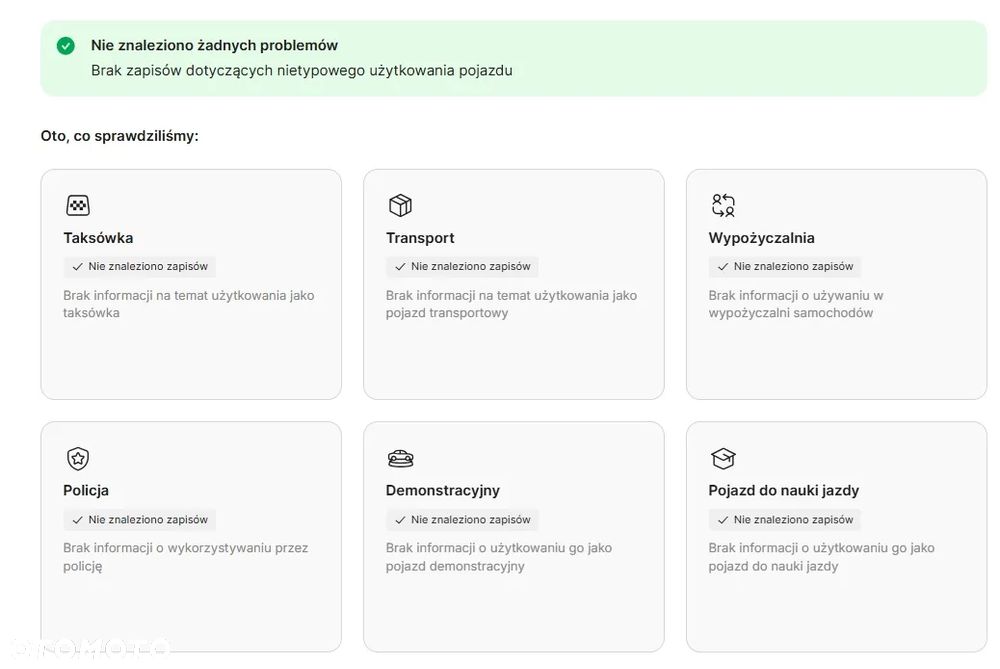Click the box icon above Transport
This screenshot has width=1000, height=669.
pyautogui.click(x=400, y=206)
